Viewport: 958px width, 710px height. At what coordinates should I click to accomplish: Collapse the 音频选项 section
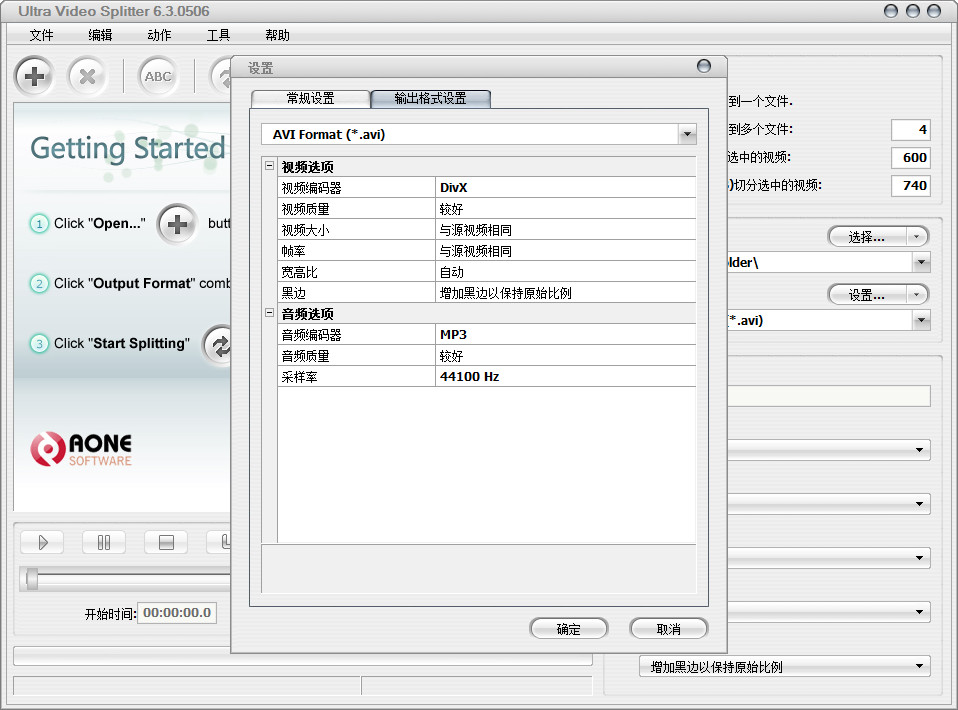coord(268,313)
